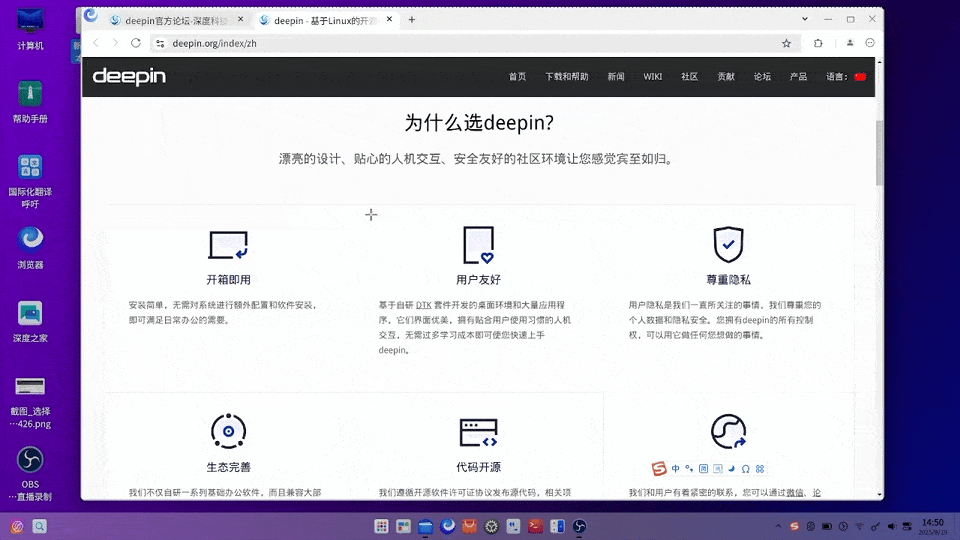The width and height of the screenshot is (960, 540).
Task: Click the Sogou input method S logo
Action: [659, 469]
